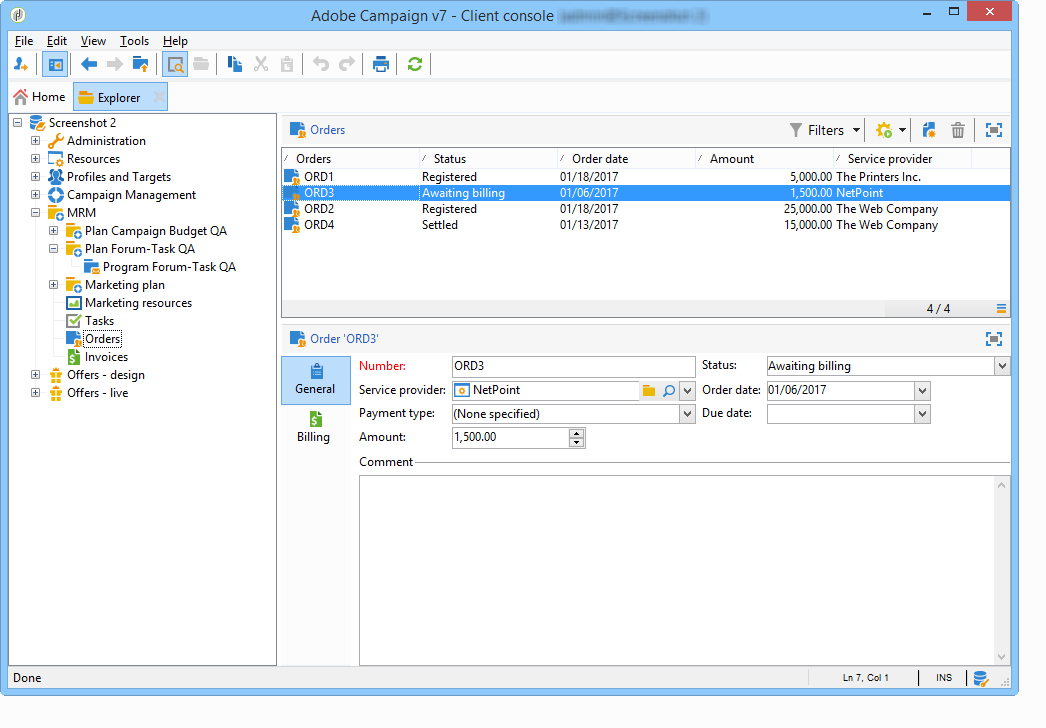Select the General tab

coord(316,380)
